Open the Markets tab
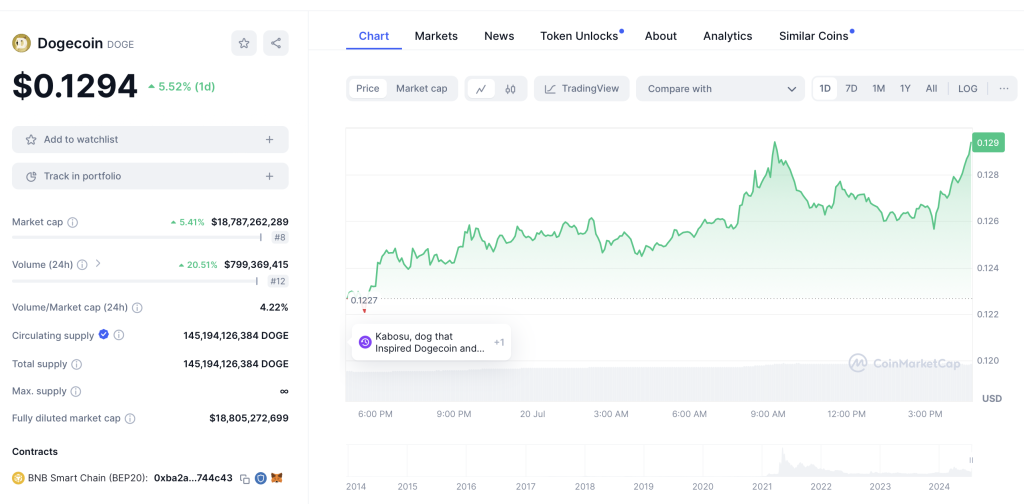 click(436, 36)
